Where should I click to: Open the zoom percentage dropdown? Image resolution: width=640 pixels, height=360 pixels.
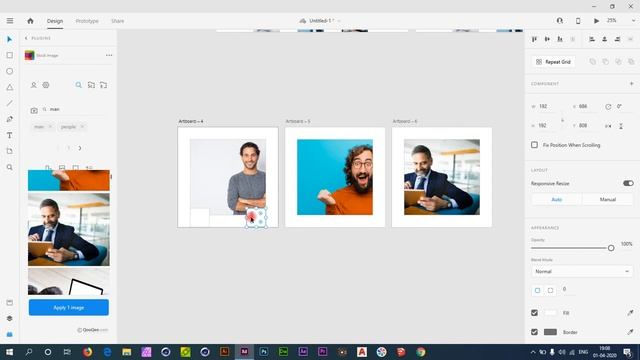click(x=633, y=20)
